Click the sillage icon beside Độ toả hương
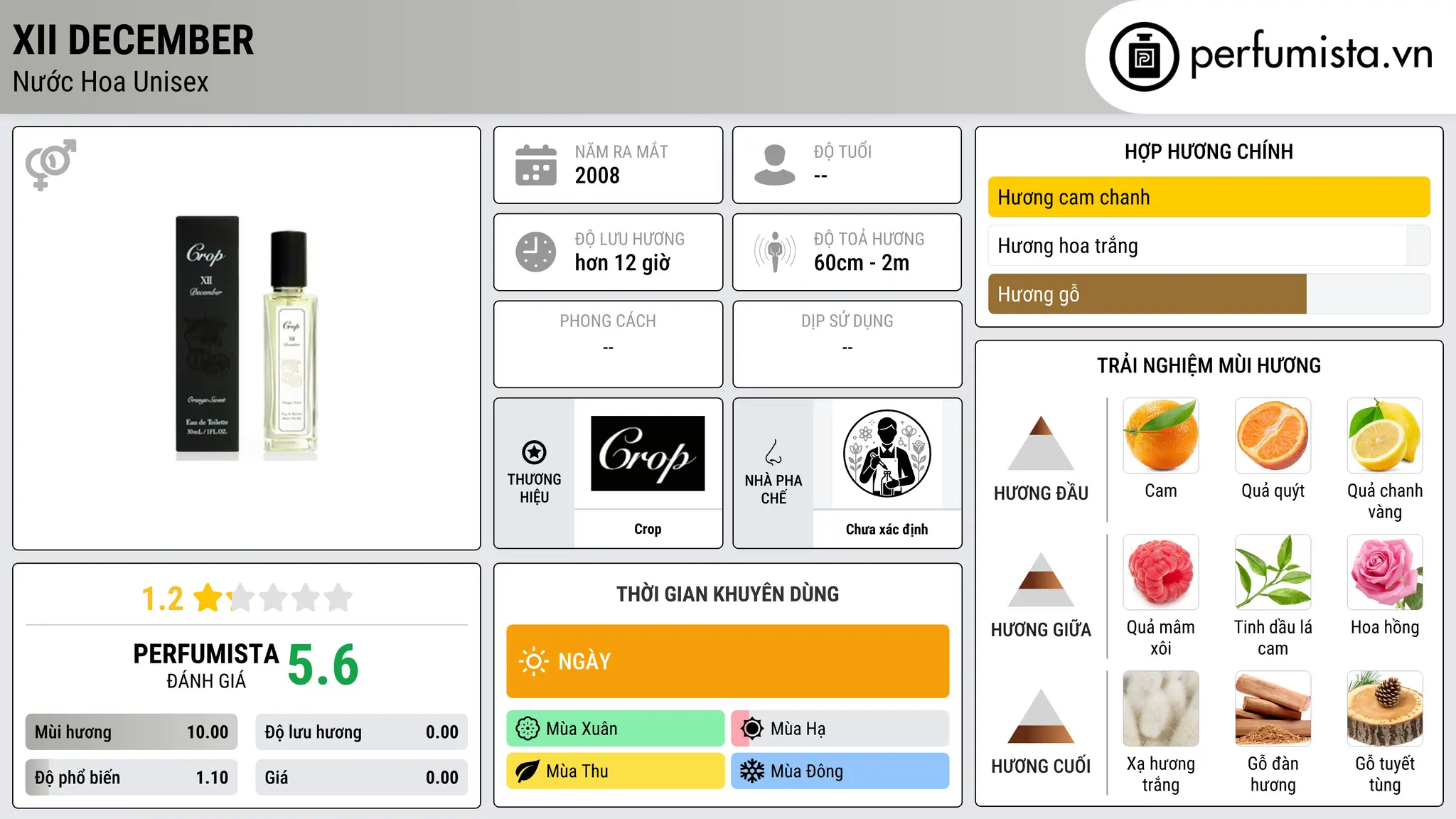This screenshot has height=819, width=1456. coord(775,252)
